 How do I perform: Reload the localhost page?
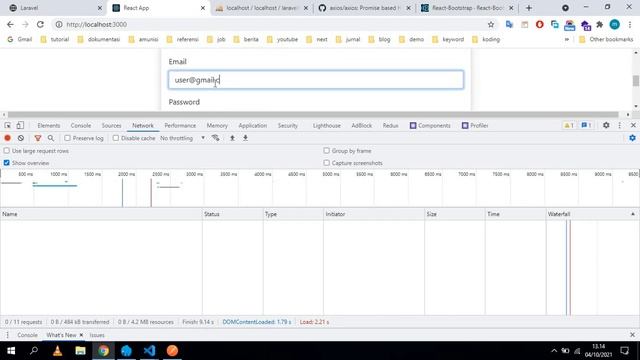tap(40, 24)
